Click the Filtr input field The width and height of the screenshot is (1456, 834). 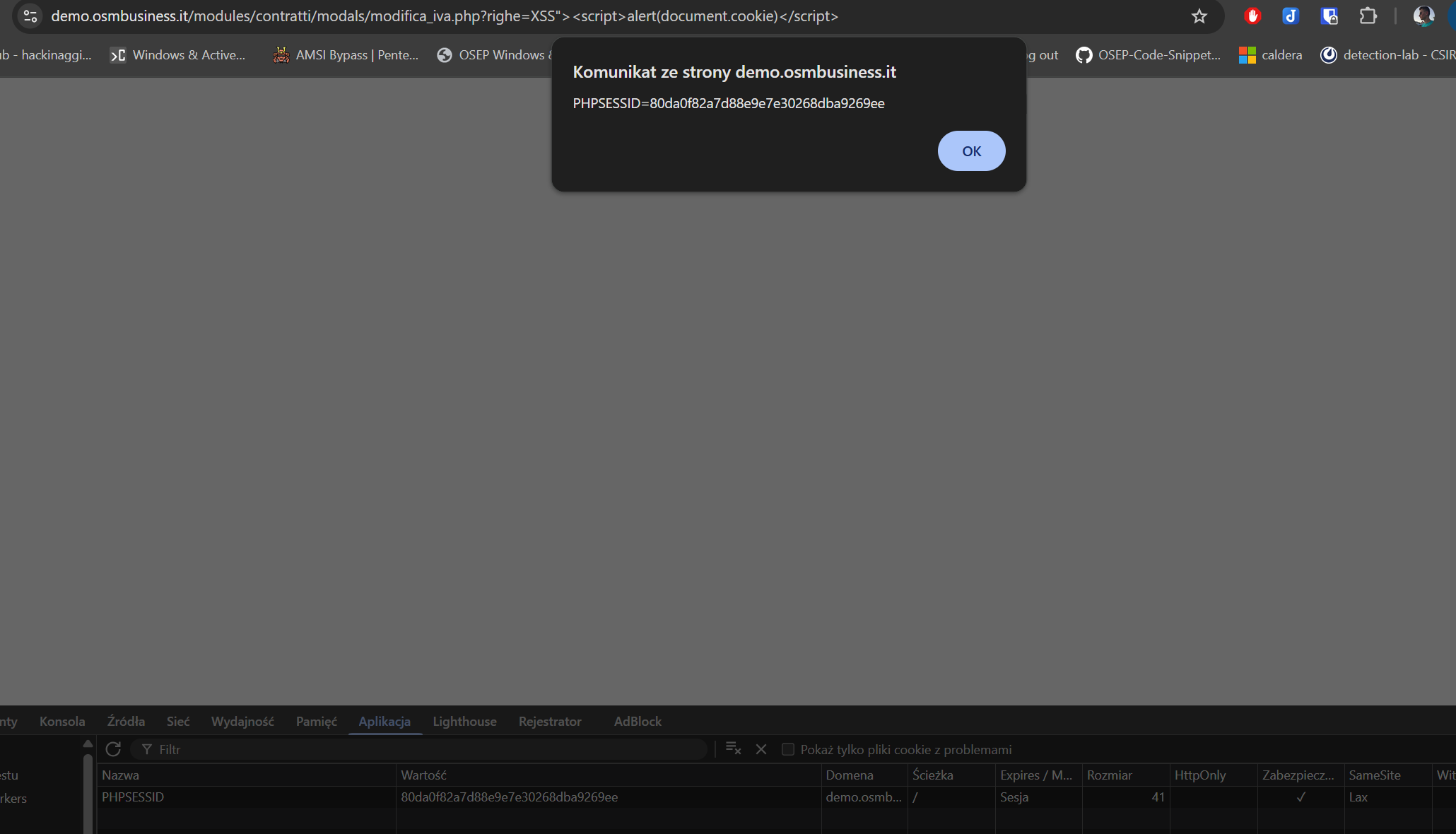[424, 749]
